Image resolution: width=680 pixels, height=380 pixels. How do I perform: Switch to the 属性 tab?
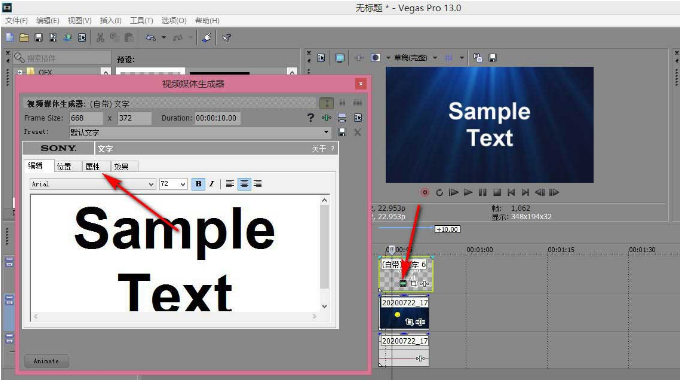pos(93,166)
